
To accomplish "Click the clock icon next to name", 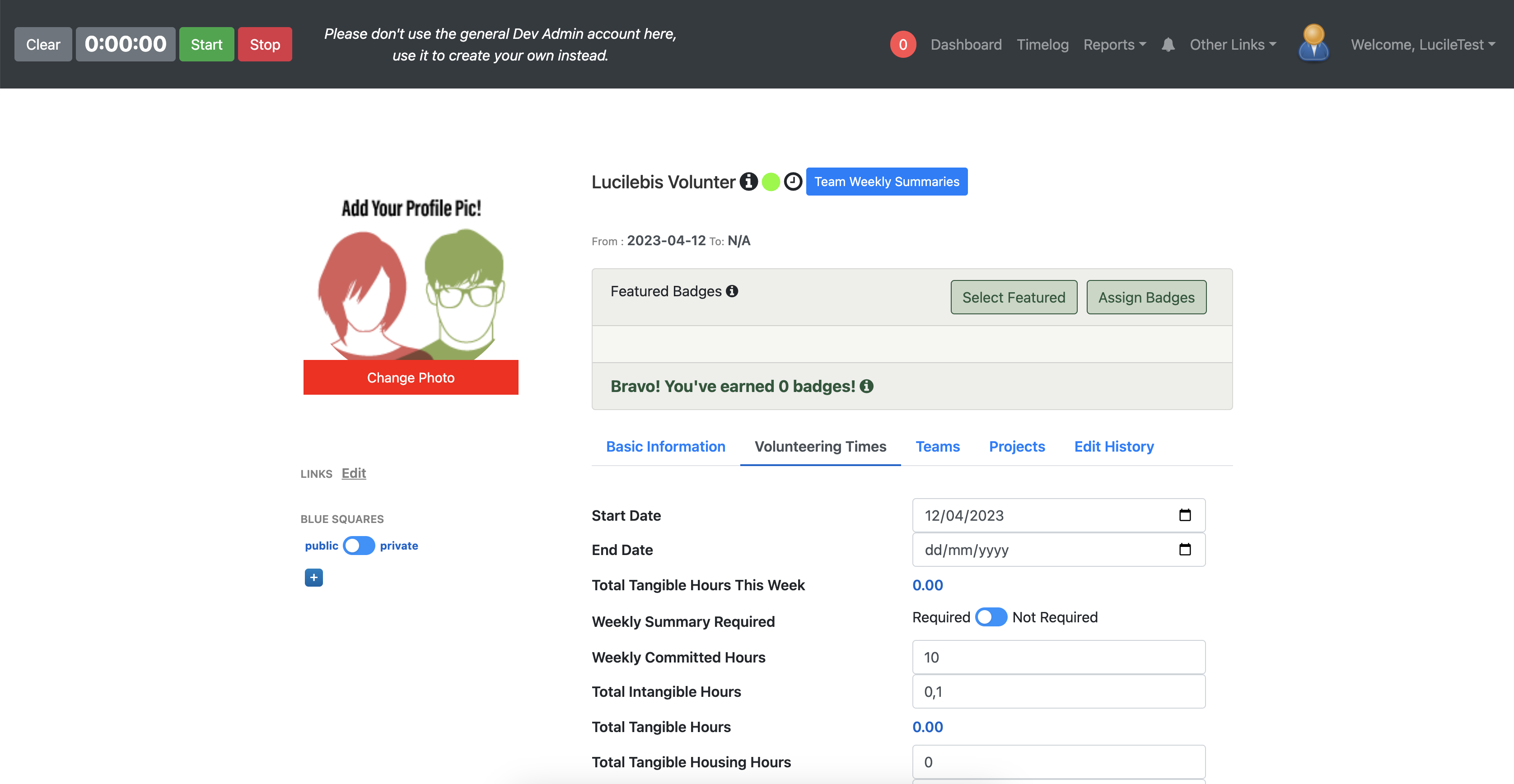I will pyautogui.click(x=793, y=182).
